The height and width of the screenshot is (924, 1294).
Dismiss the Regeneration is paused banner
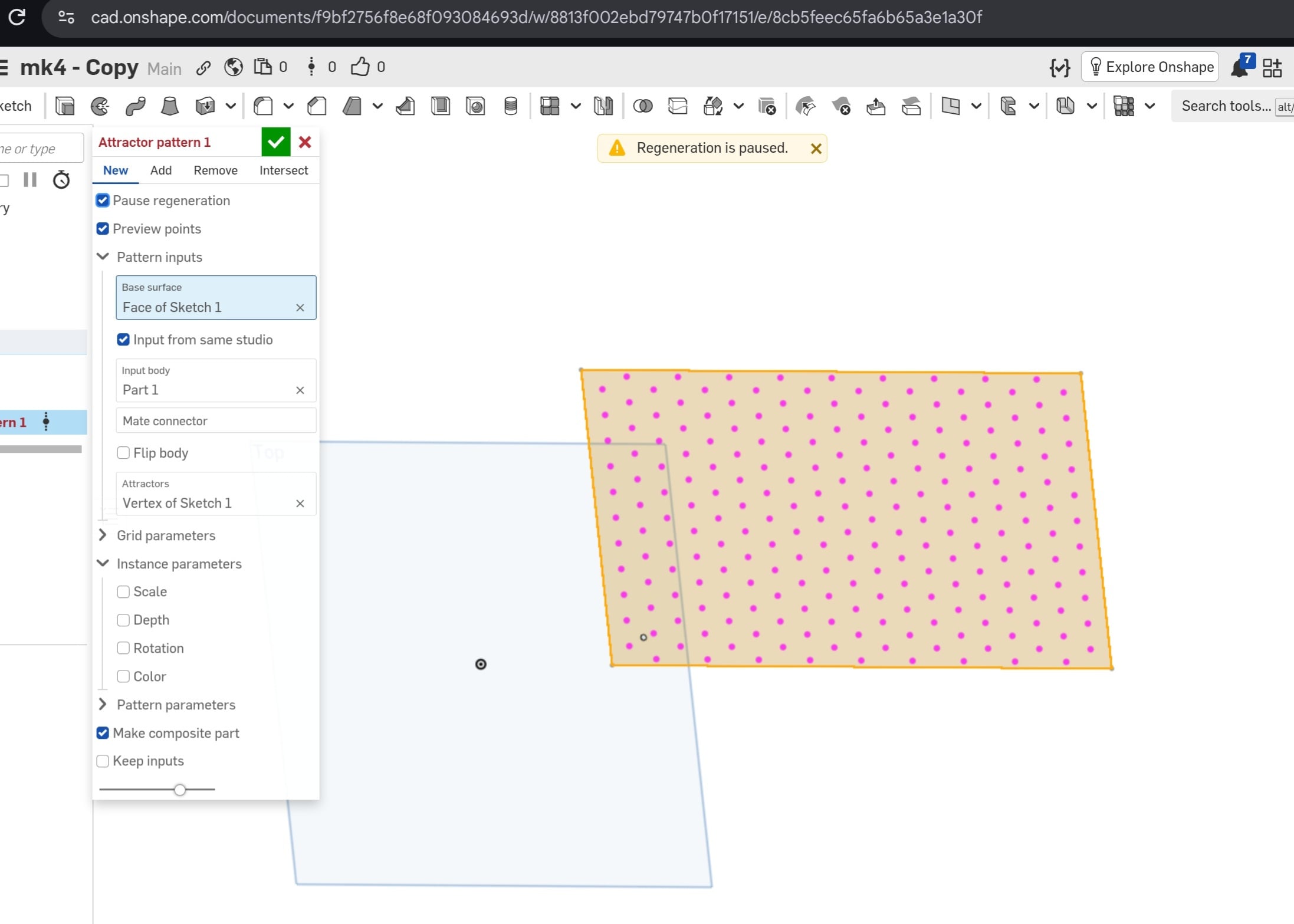[816, 149]
